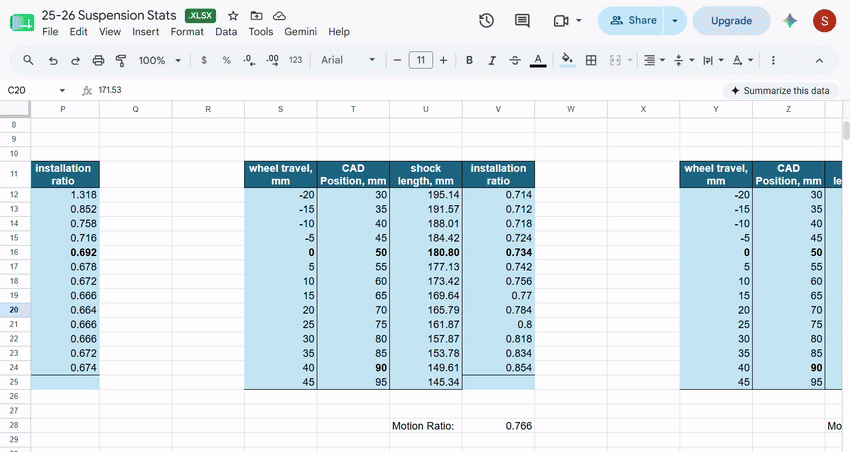Open horizontal align dropdown
The height and width of the screenshot is (452, 850).
click(x=654, y=60)
